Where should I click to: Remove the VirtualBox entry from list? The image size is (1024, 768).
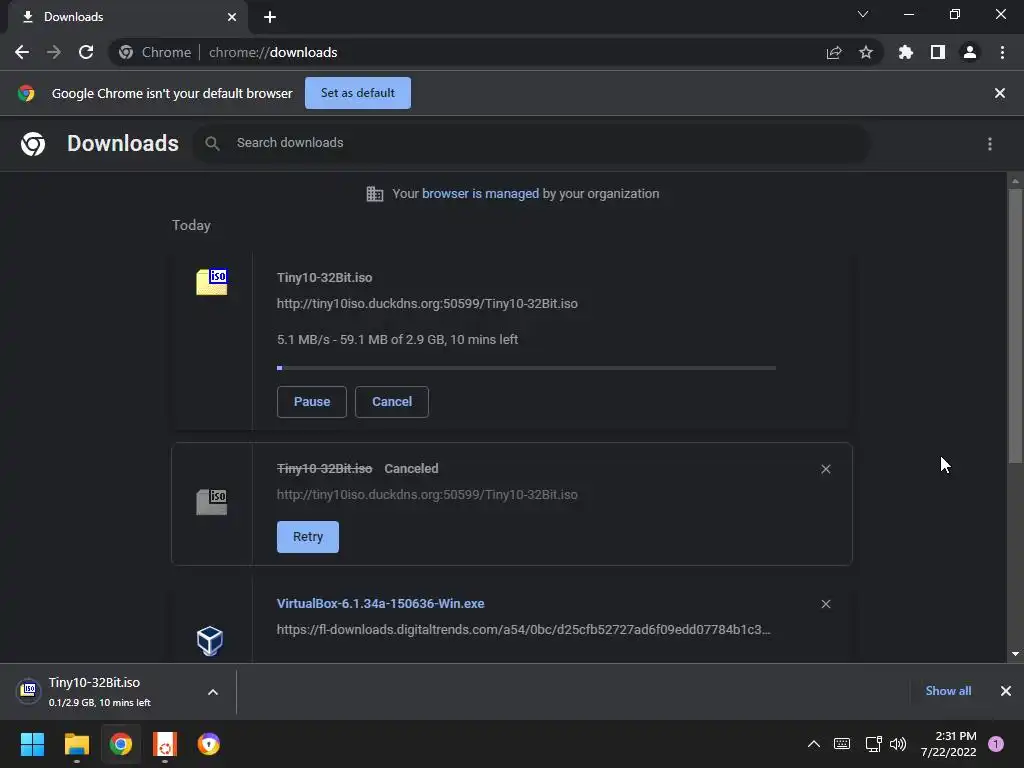coord(825,604)
